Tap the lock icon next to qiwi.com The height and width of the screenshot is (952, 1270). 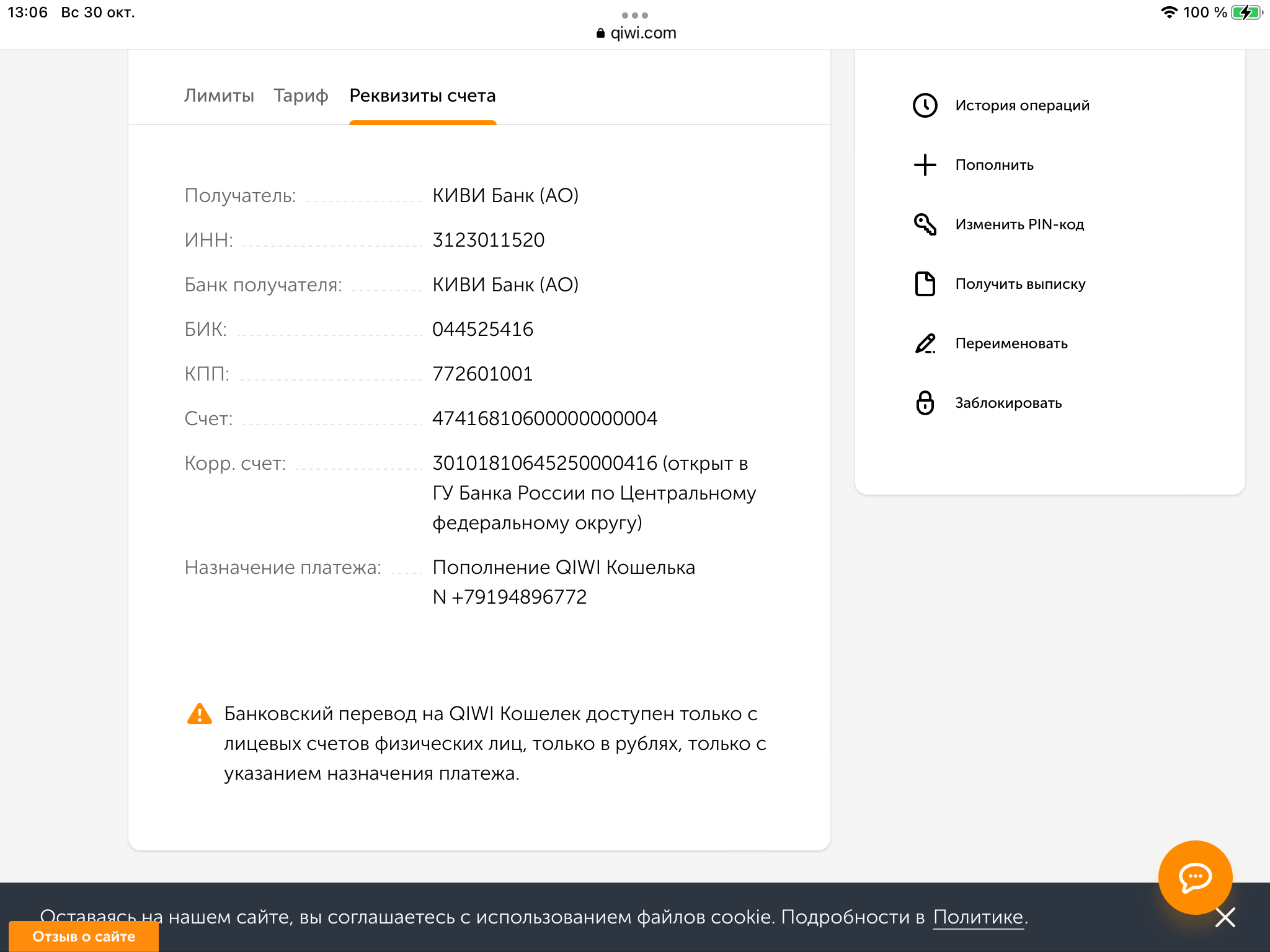[x=600, y=33]
